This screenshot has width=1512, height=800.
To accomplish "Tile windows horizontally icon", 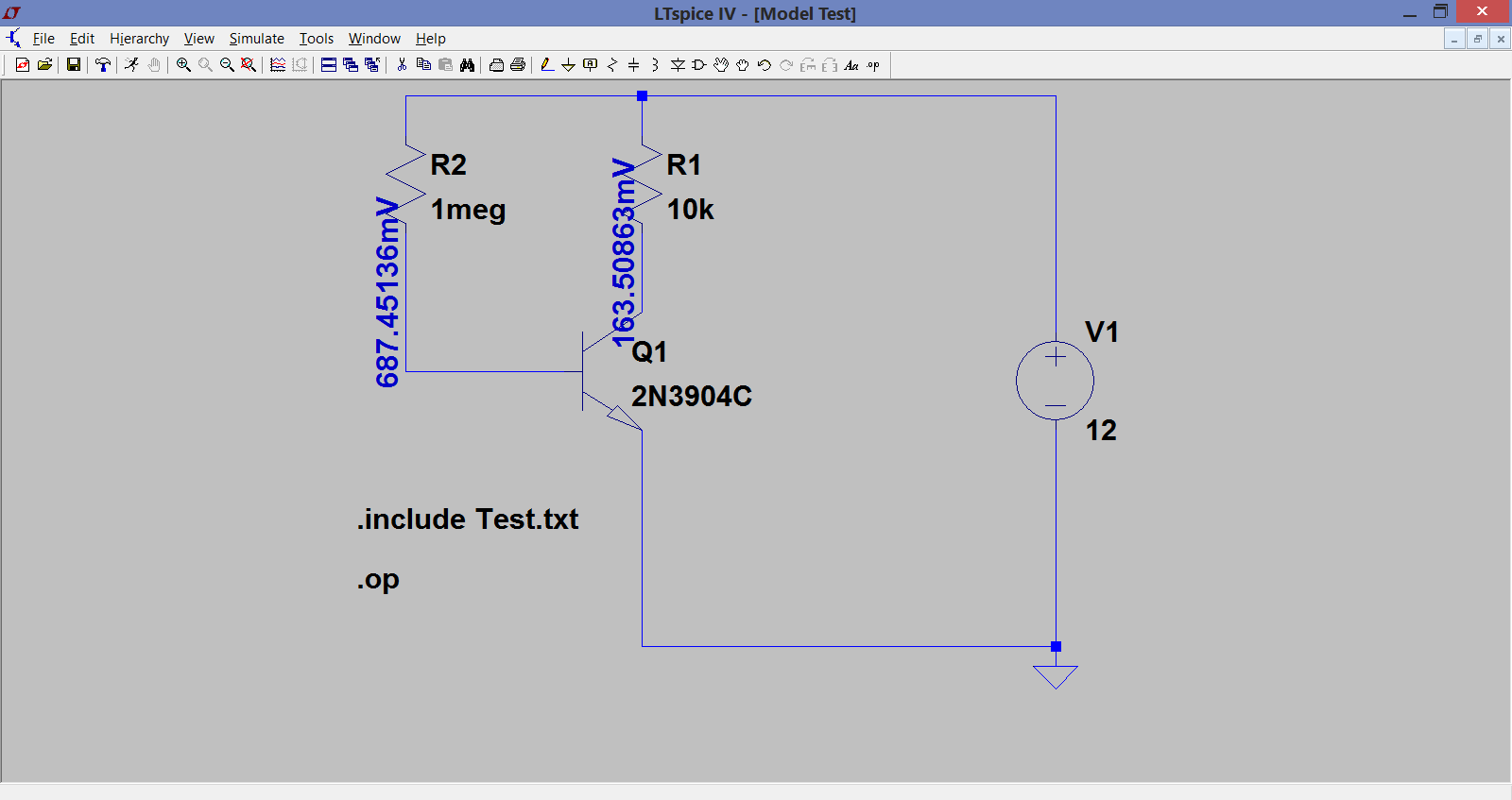I will (329, 65).
